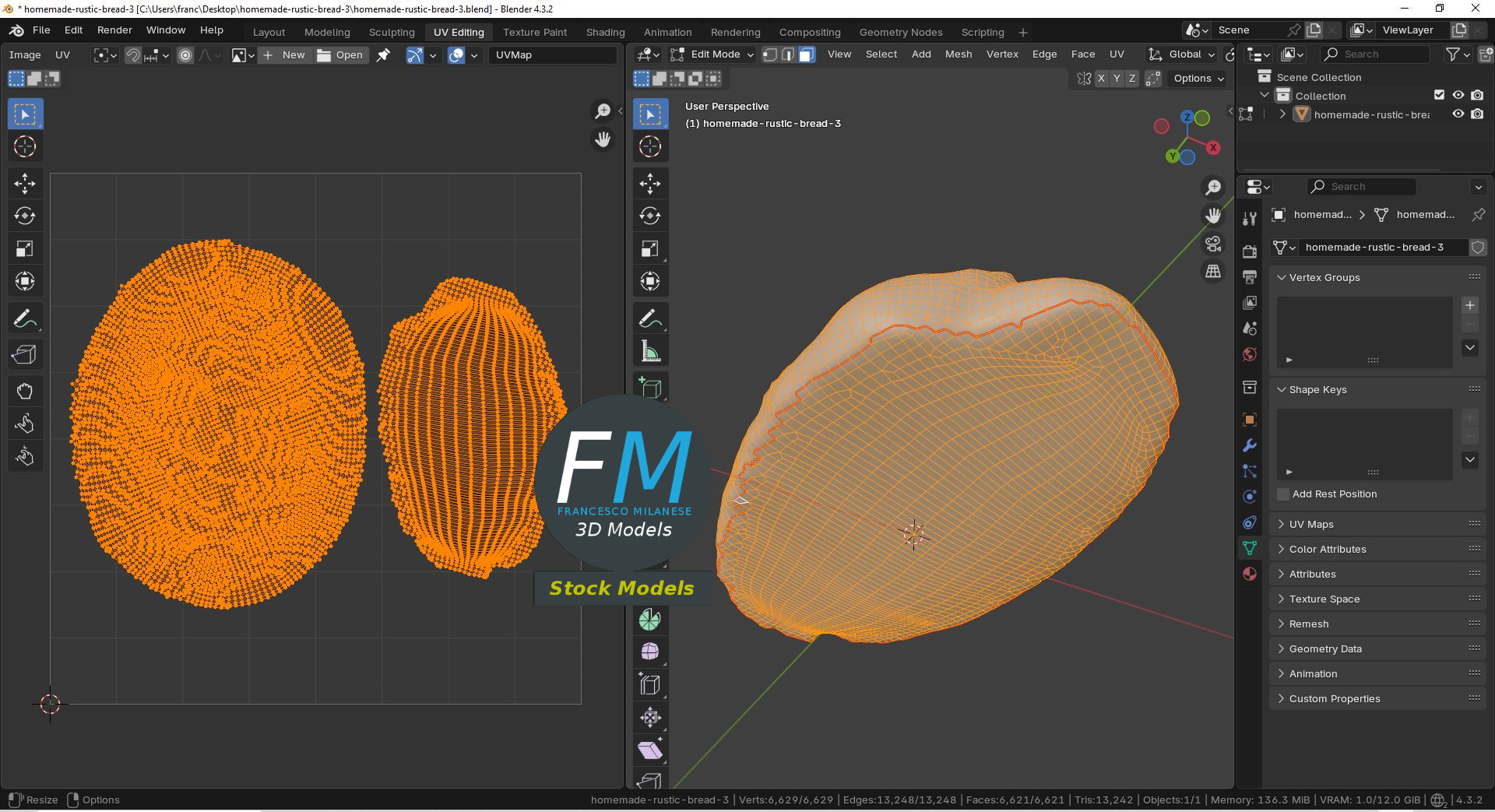
Task: Open the Modifiers wrench properties tab
Action: [1250, 445]
